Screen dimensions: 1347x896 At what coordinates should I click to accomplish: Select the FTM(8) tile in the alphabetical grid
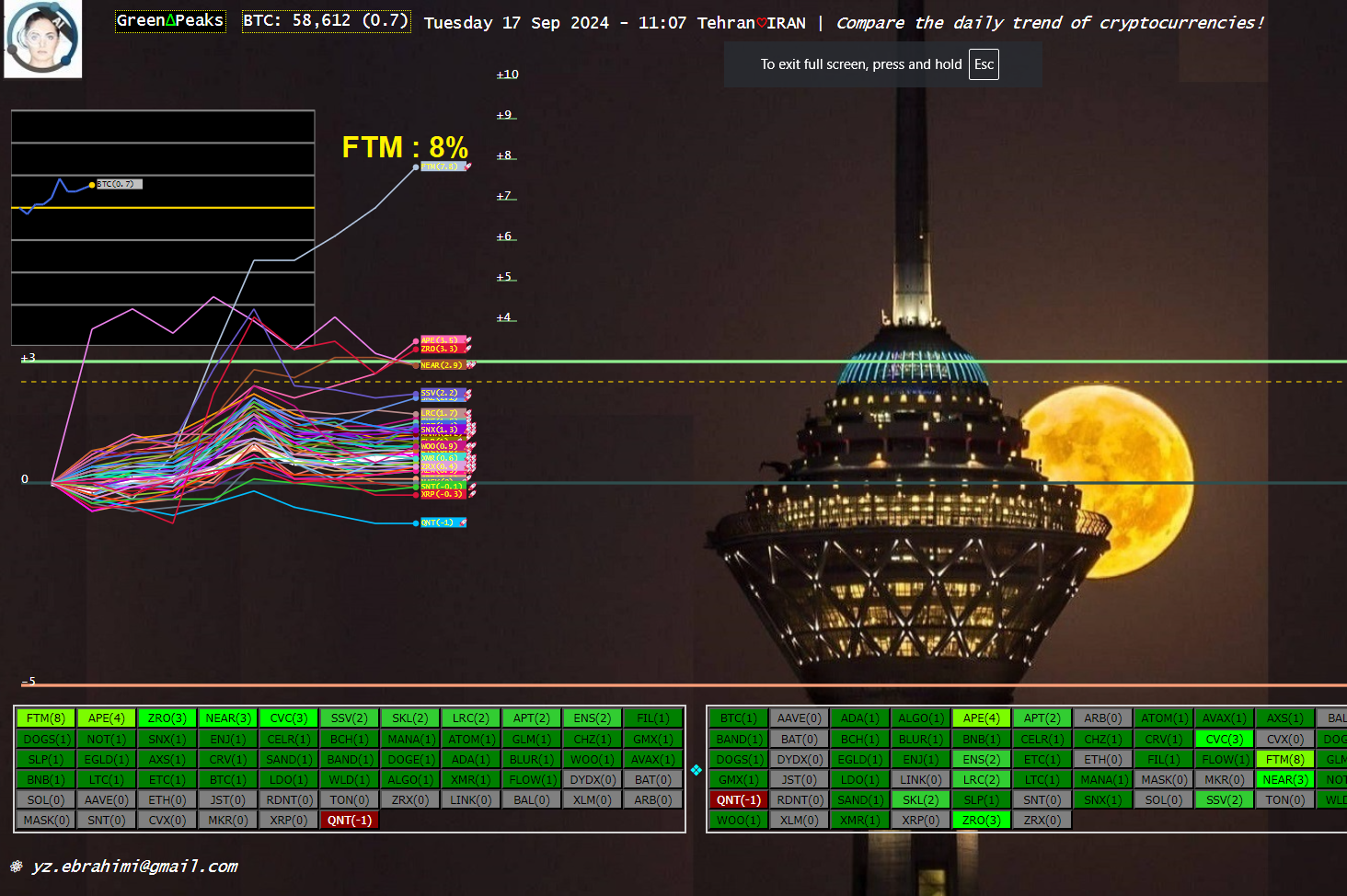[x=1284, y=760]
